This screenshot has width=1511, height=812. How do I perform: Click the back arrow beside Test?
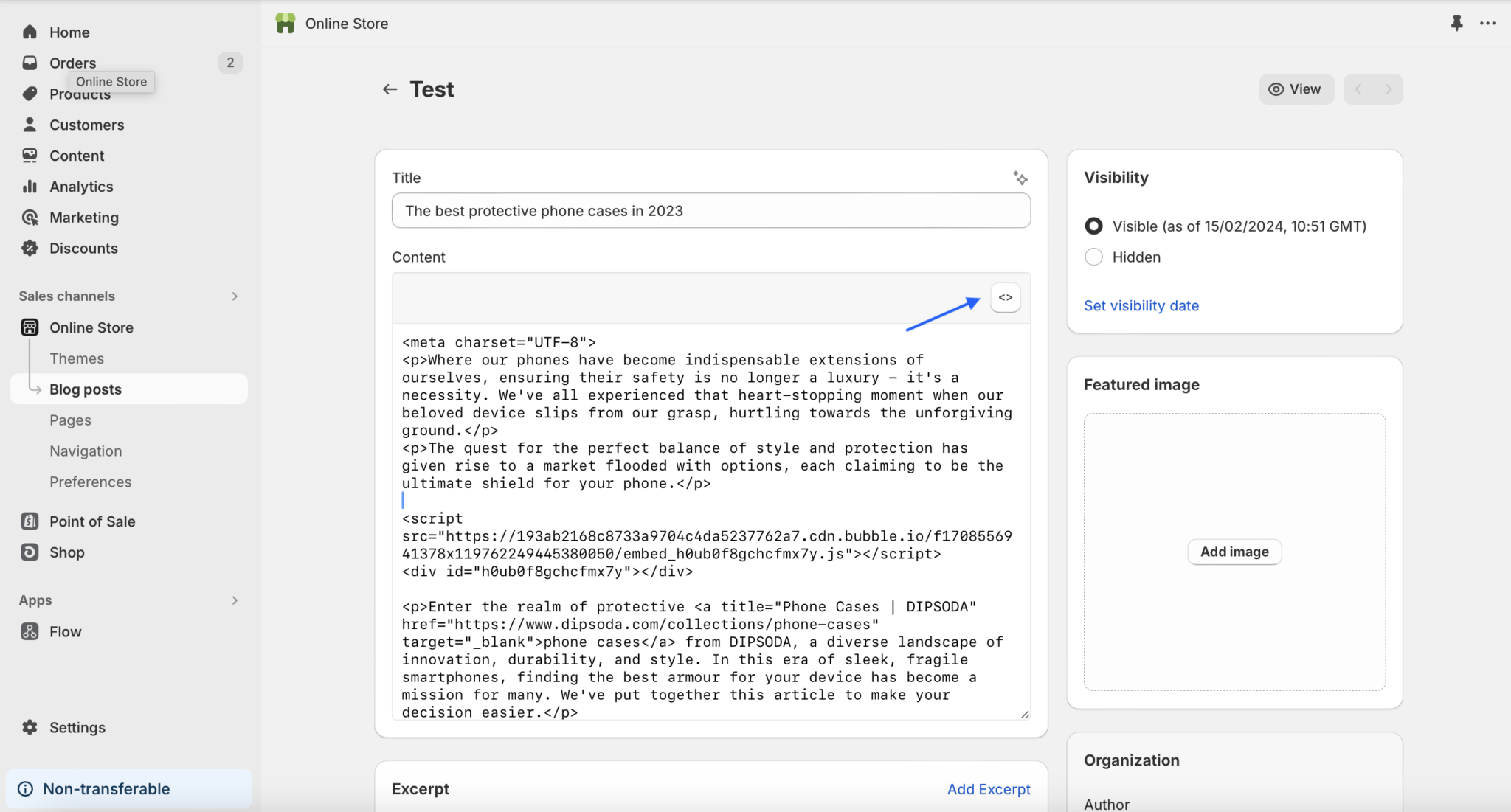coord(390,89)
